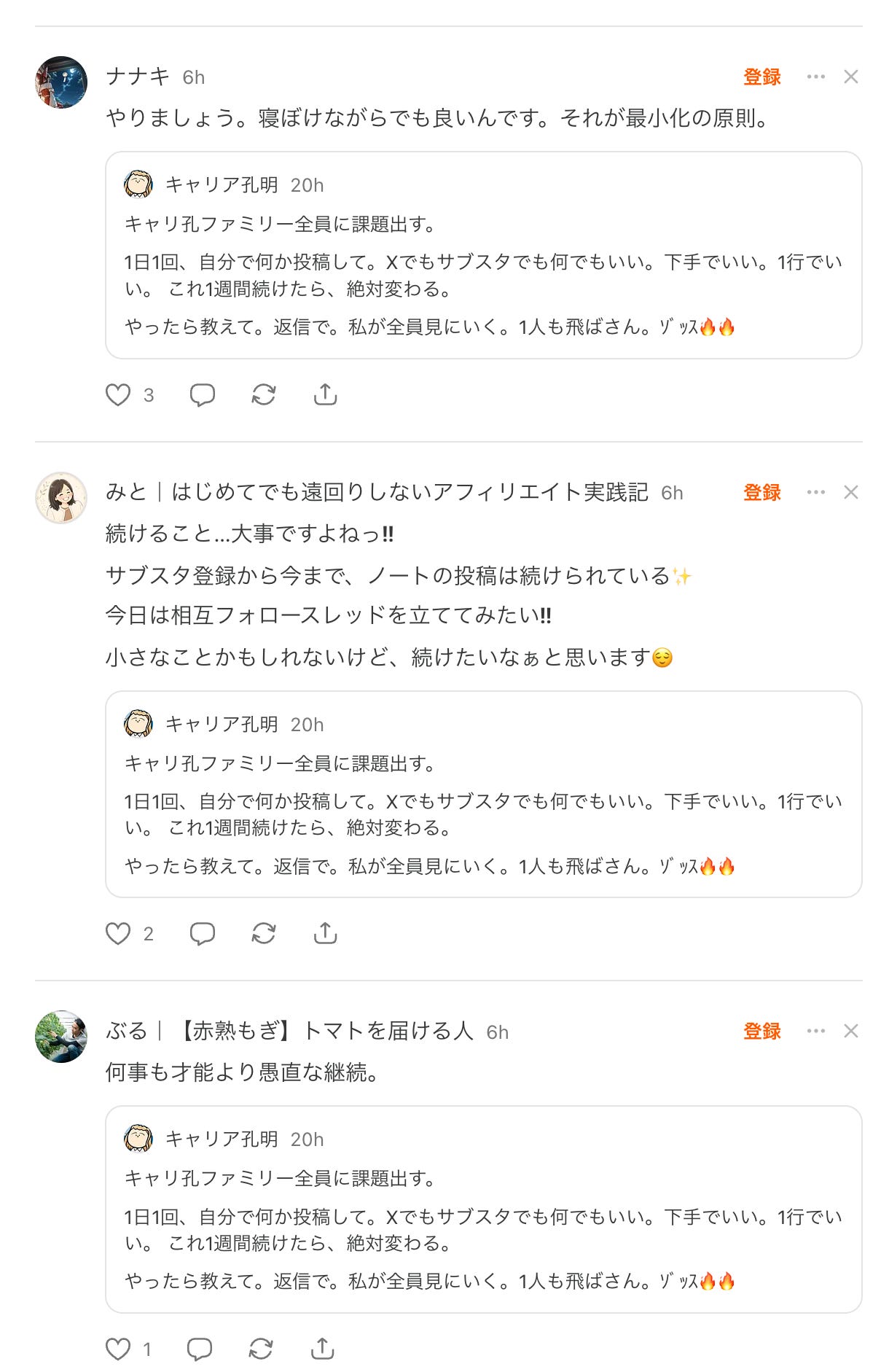Like みと's note with heart icon
The image size is (889, 1372).
point(118,934)
